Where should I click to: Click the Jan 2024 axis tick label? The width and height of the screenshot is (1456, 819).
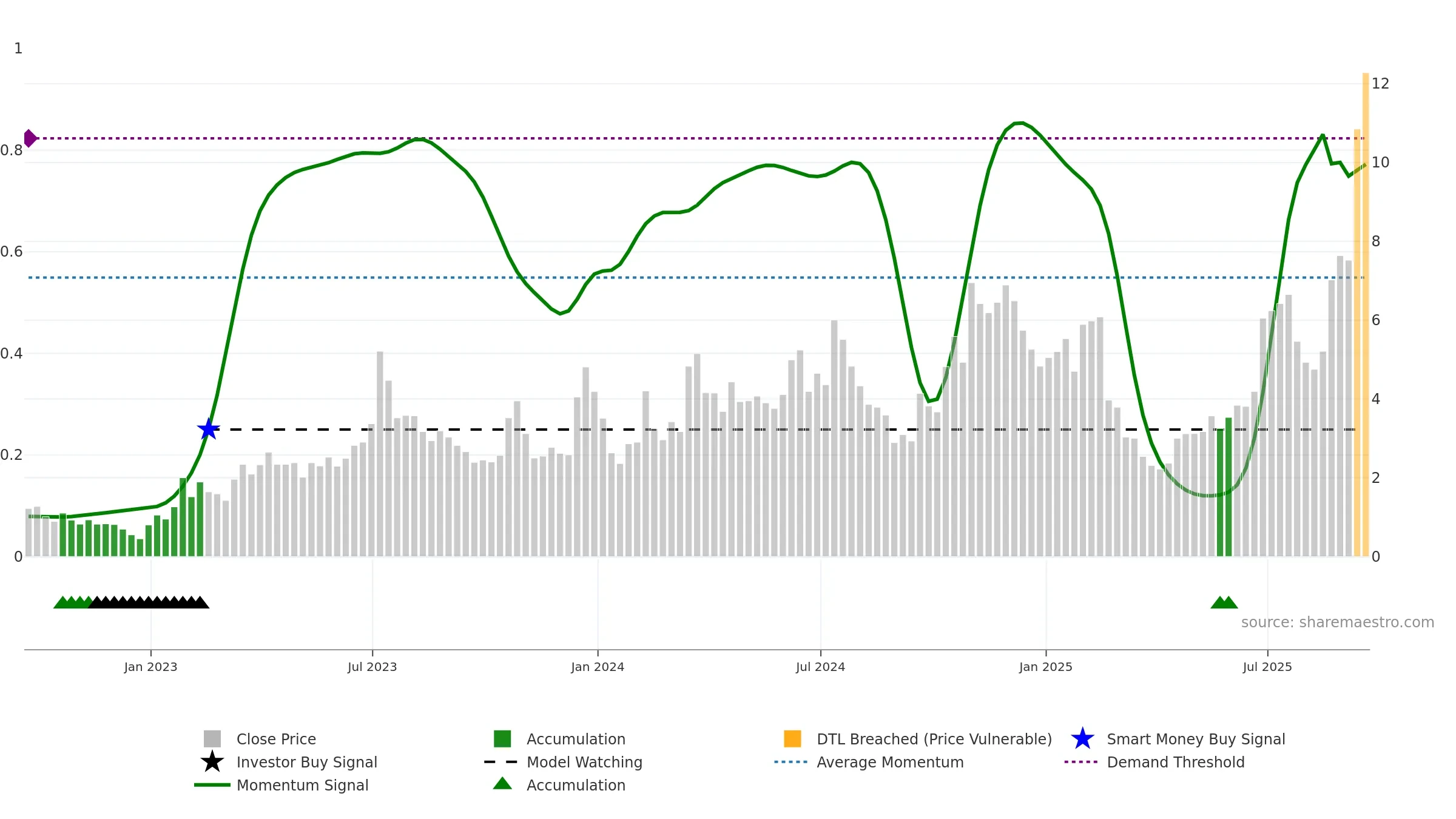(598, 667)
